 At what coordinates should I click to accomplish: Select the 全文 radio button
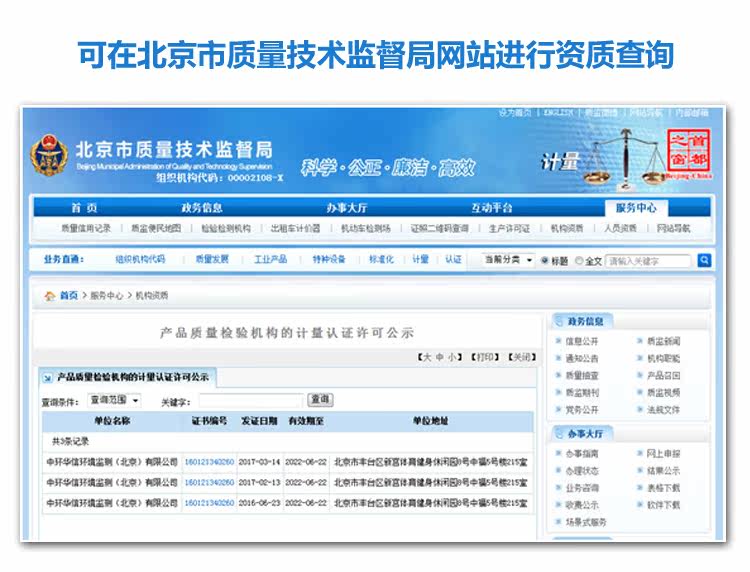click(x=579, y=261)
